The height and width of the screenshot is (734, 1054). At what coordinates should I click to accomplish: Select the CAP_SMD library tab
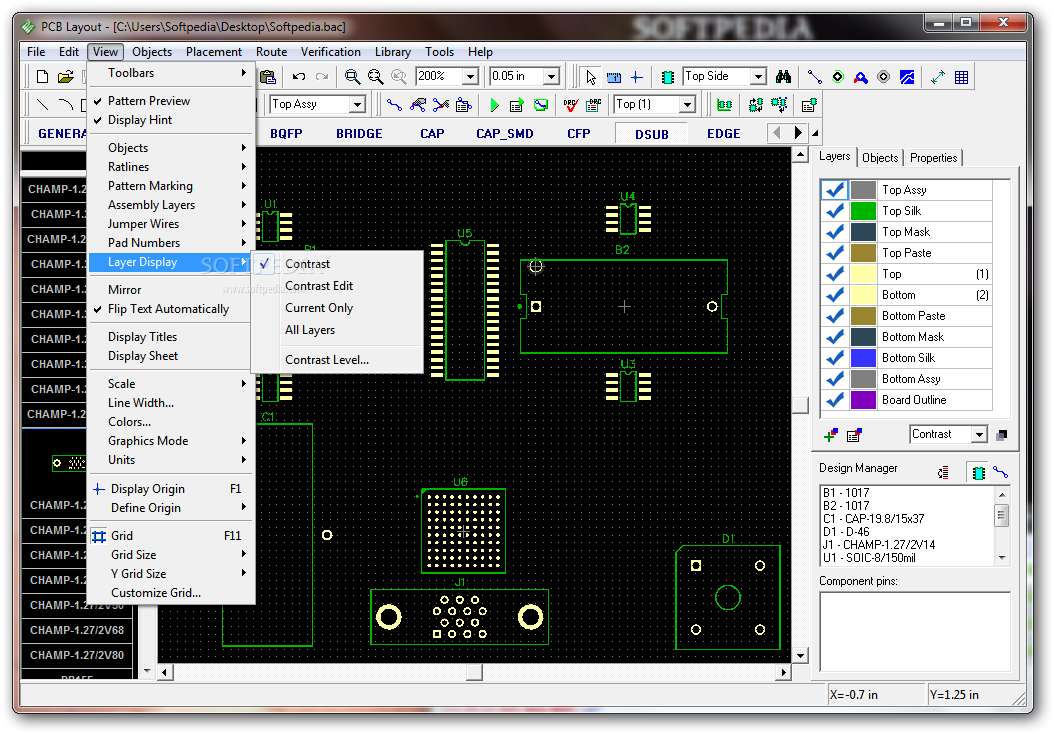coord(505,134)
